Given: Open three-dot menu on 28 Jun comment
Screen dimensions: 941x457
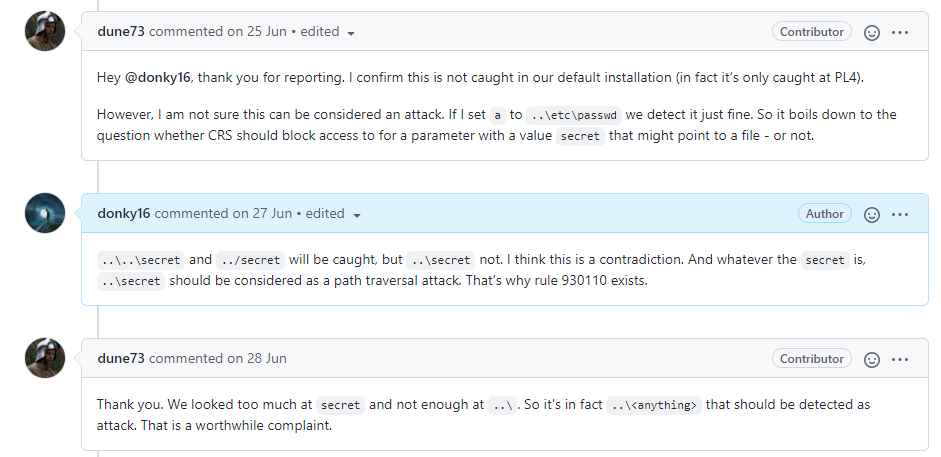Looking at the screenshot, I should (x=900, y=359).
